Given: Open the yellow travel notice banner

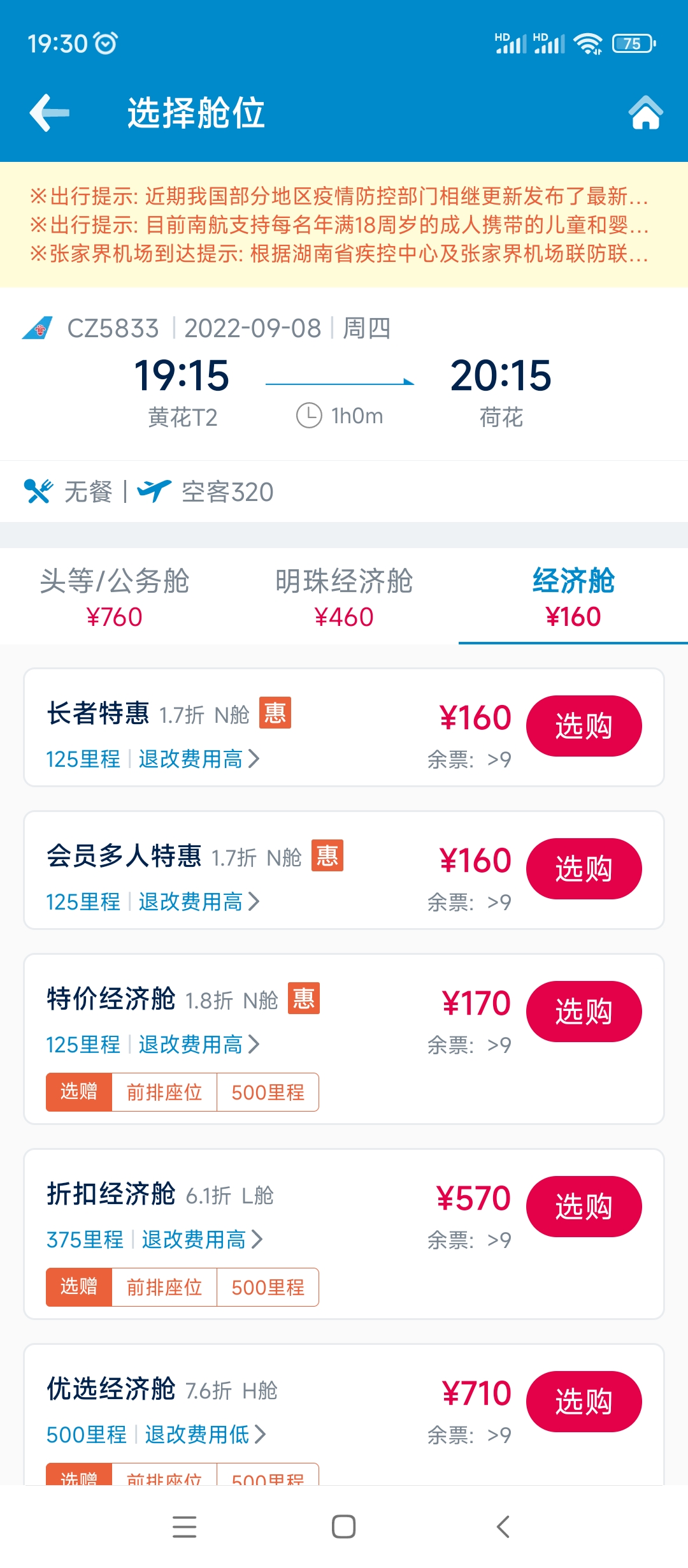Looking at the screenshot, I should pos(344,224).
